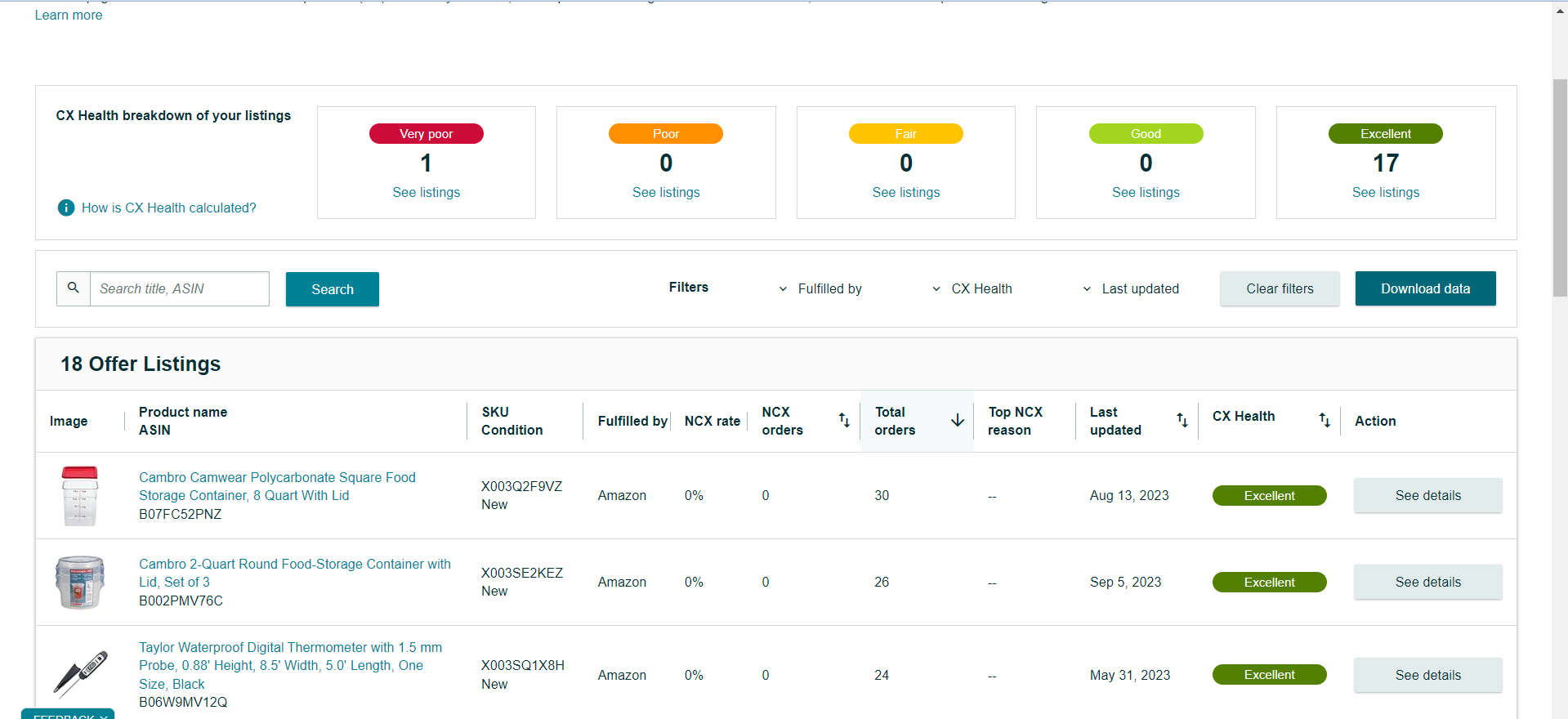This screenshot has height=719, width=1568.
Task: Sort by NCX orders arrows icon
Action: [x=844, y=420]
